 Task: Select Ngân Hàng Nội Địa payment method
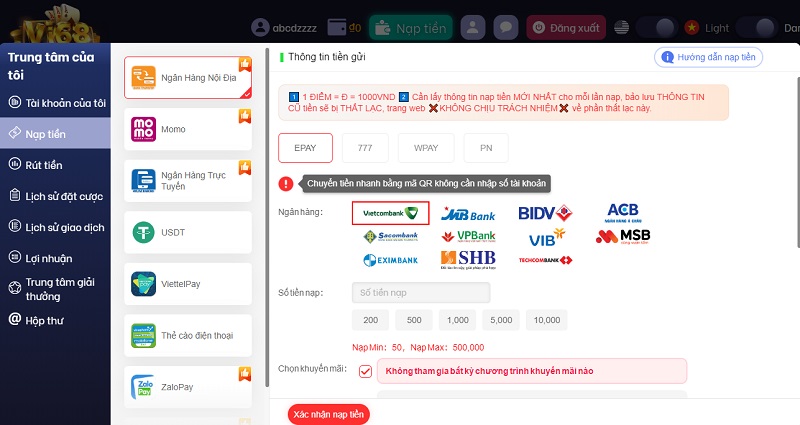(188, 78)
